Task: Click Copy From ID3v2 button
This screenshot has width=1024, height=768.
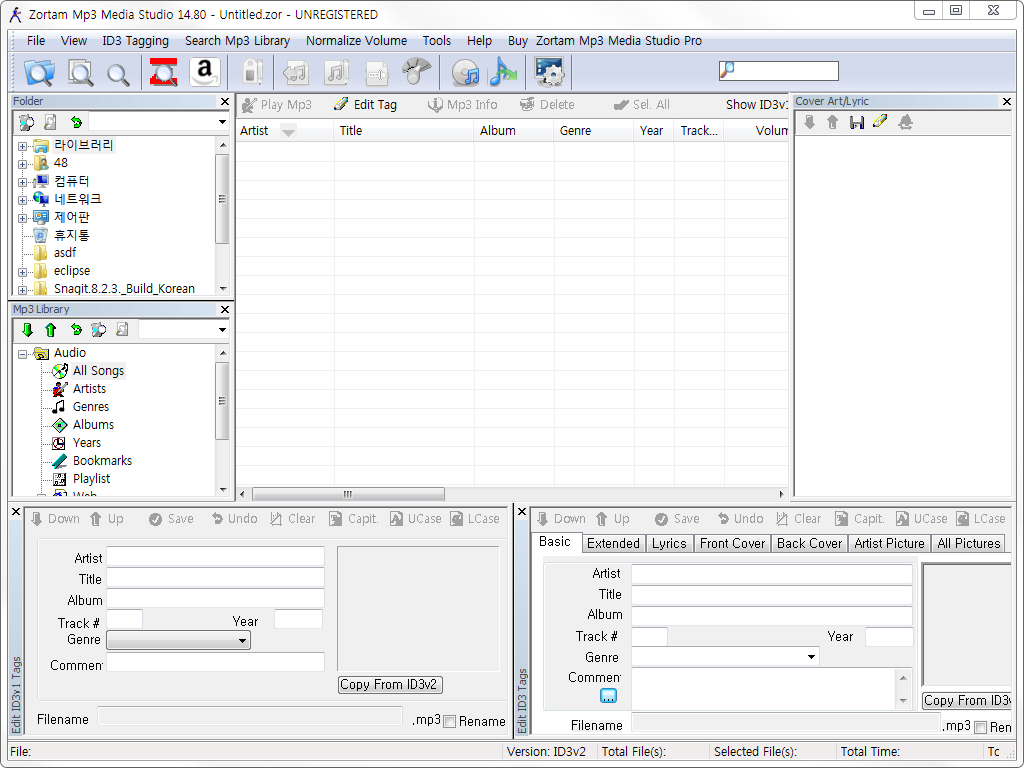Action: [390, 684]
